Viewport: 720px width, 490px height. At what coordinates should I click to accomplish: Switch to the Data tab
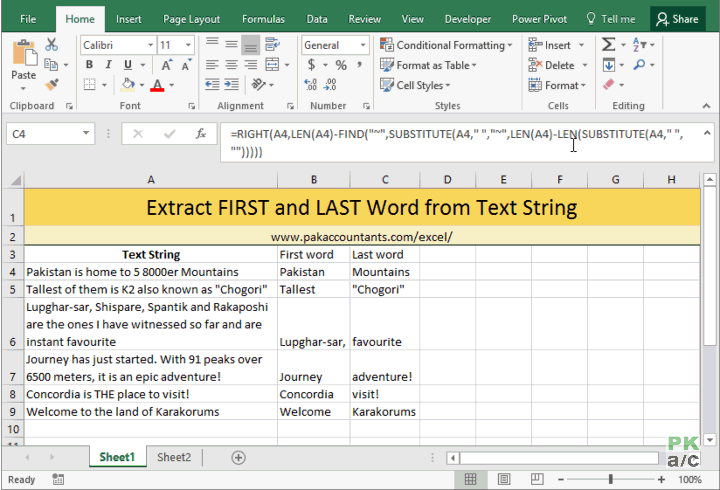[x=317, y=19]
